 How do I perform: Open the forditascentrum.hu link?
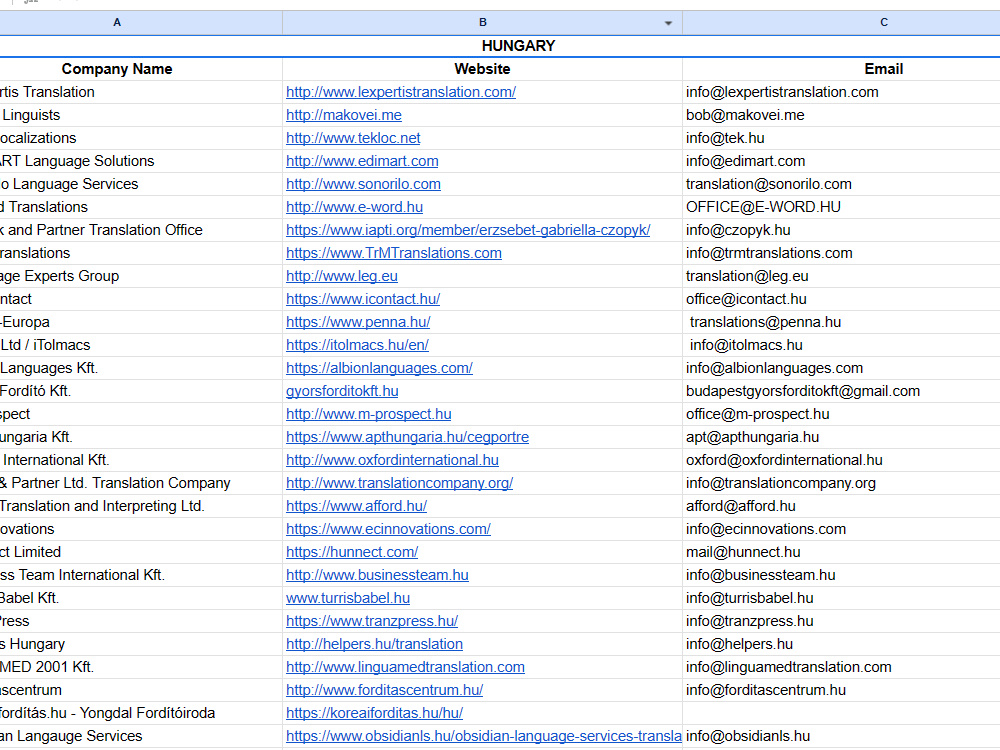pyautogui.click(x=384, y=689)
